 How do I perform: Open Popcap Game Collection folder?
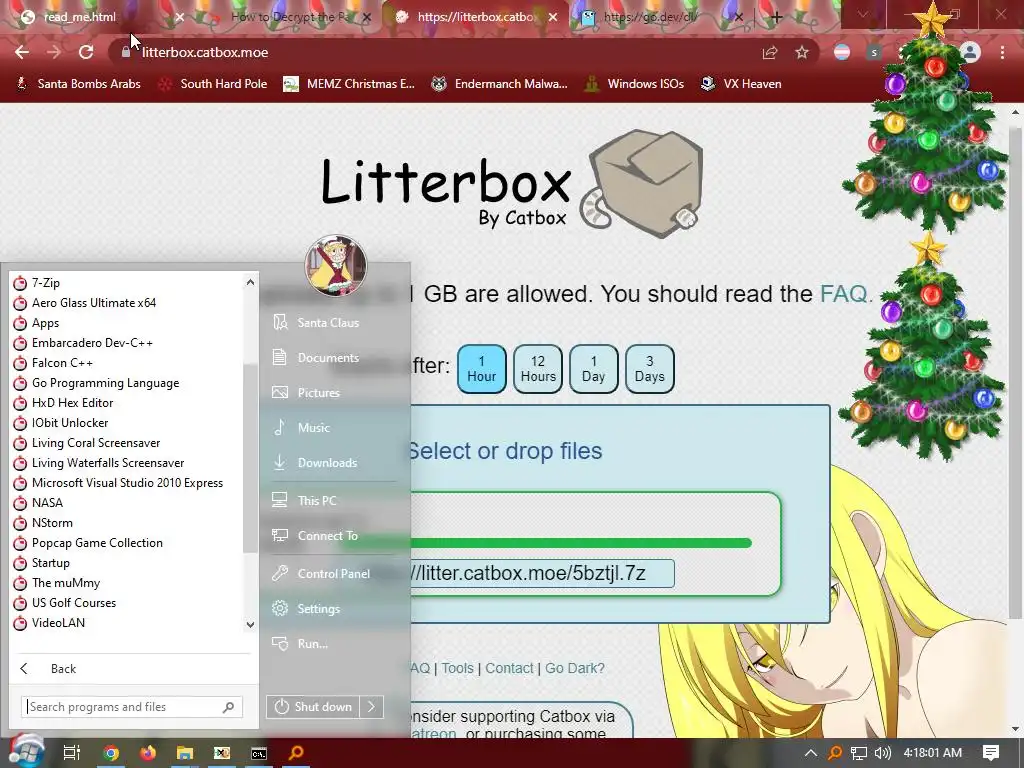(127, 543)
